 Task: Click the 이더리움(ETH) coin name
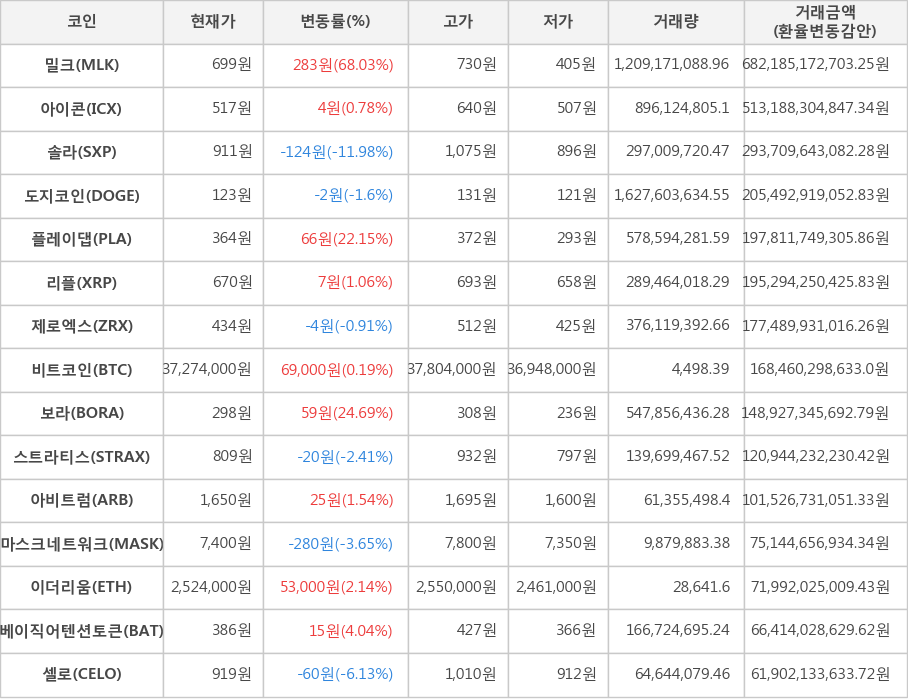[x=82, y=587]
